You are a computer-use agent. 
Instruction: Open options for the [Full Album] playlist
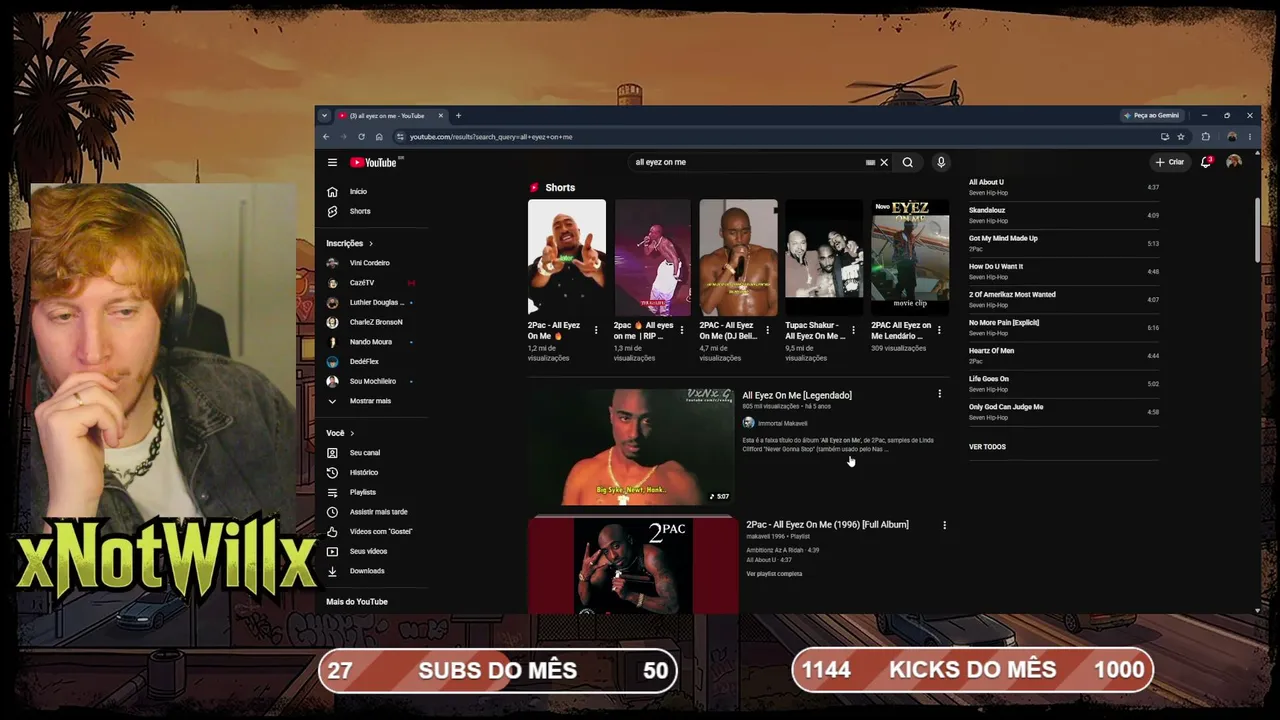tap(944, 525)
